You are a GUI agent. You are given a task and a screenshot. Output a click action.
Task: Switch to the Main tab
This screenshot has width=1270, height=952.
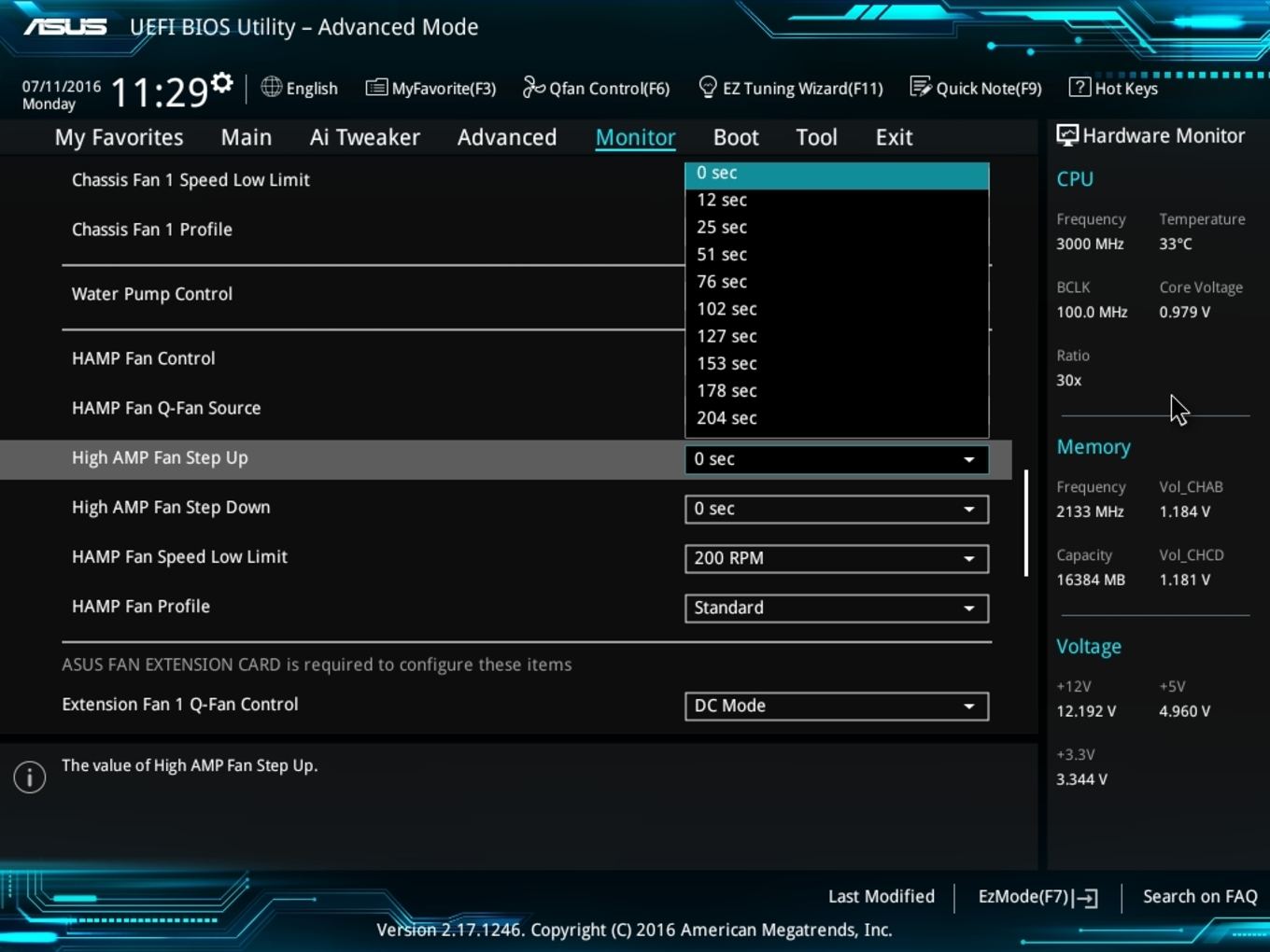coord(247,137)
